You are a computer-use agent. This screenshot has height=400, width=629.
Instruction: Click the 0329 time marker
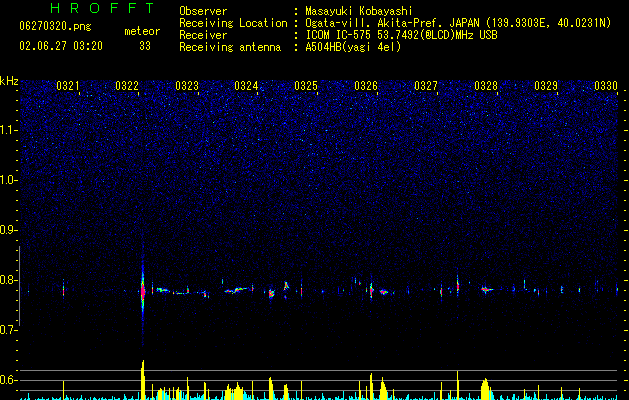click(x=546, y=86)
